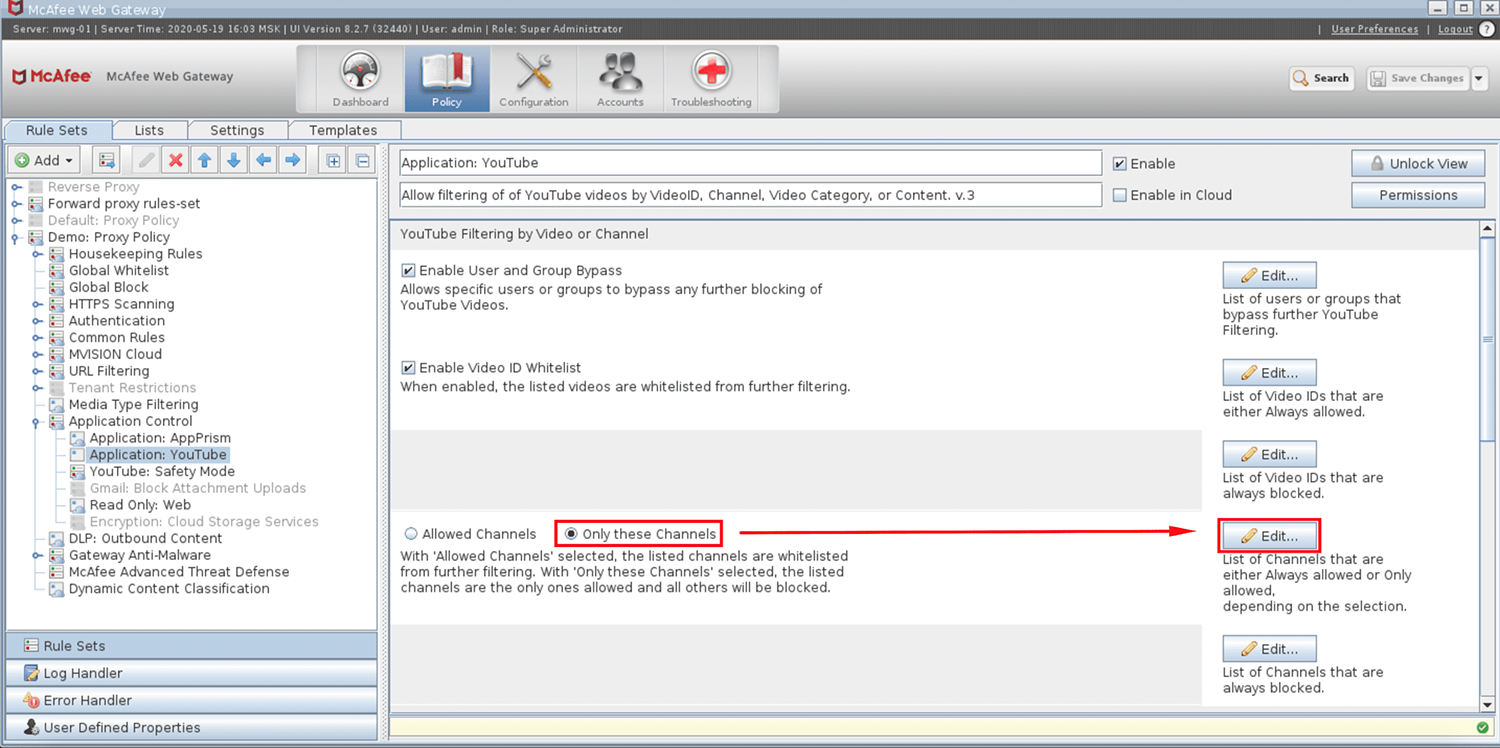Open the Configuration tools icon
Image resolution: width=1500 pixels, height=748 pixels.
pyautogui.click(x=534, y=78)
